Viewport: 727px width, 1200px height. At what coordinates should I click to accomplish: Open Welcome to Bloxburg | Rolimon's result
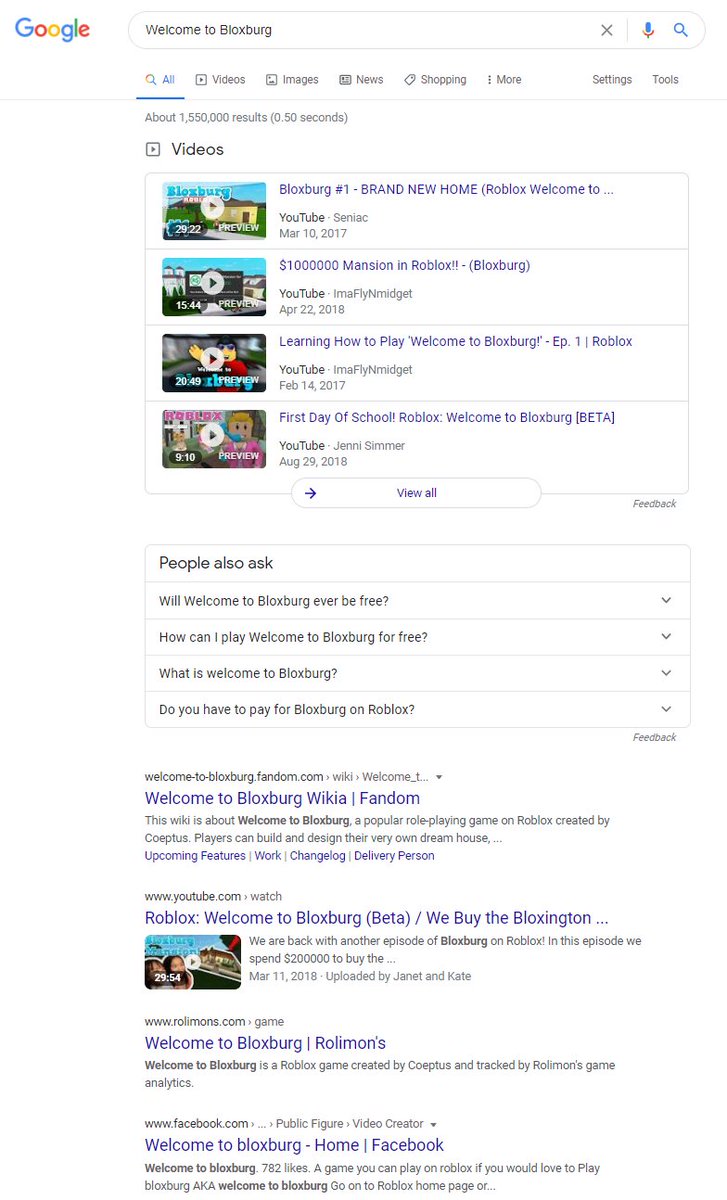point(265,1043)
